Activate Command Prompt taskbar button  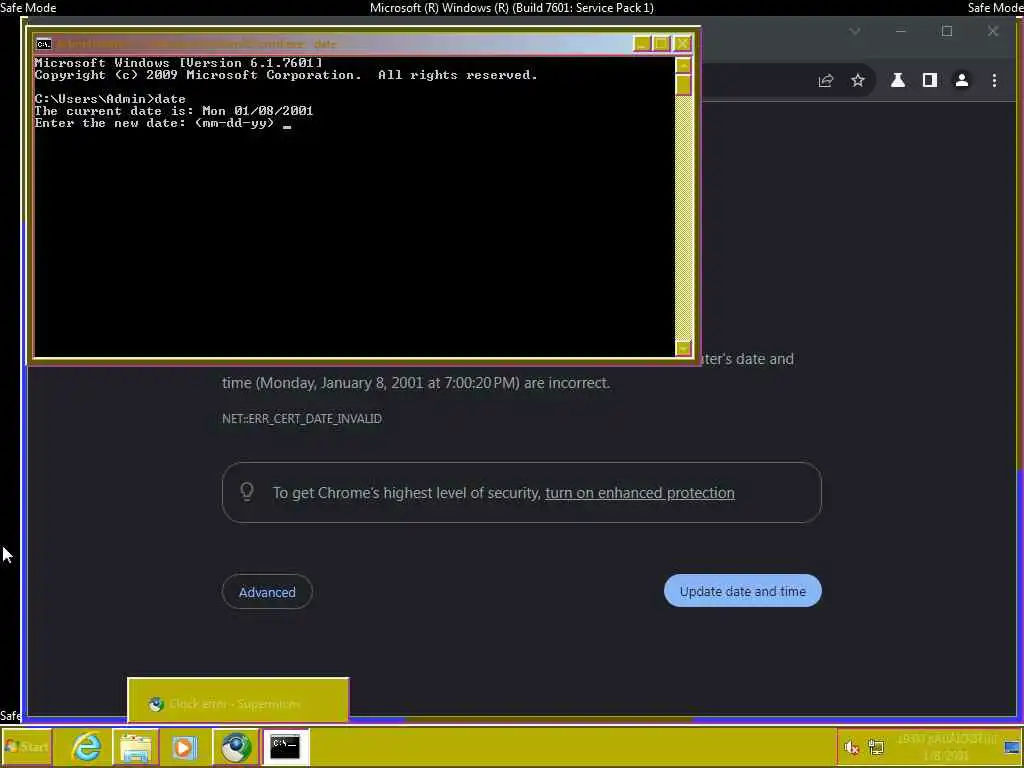pos(285,746)
